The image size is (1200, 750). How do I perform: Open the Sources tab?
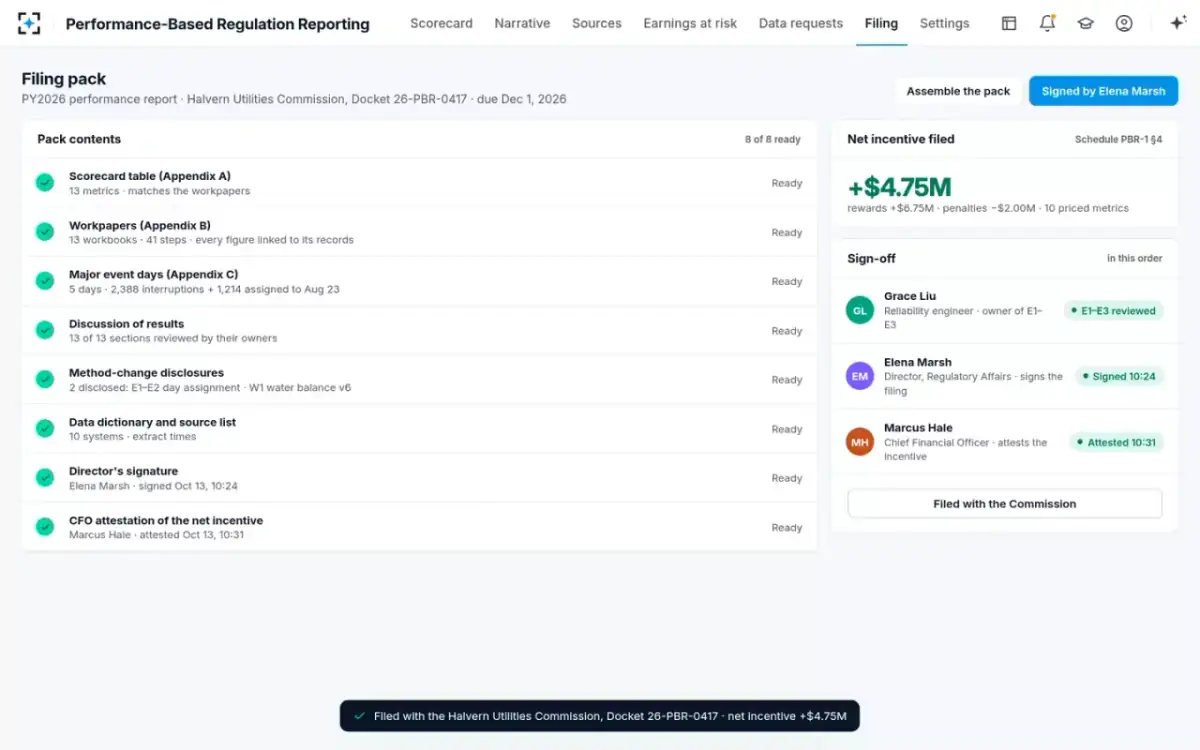click(x=597, y=23)
